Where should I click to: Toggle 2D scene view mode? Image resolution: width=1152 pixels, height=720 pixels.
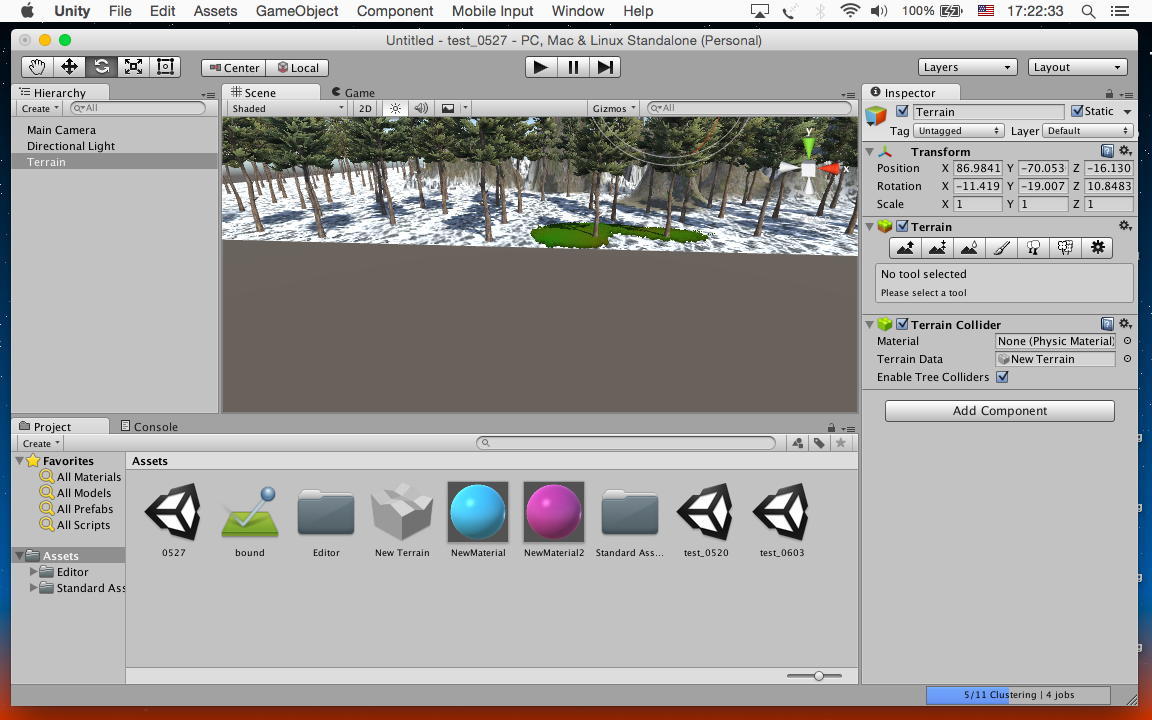pyautogui.click(x=365, y=108)
